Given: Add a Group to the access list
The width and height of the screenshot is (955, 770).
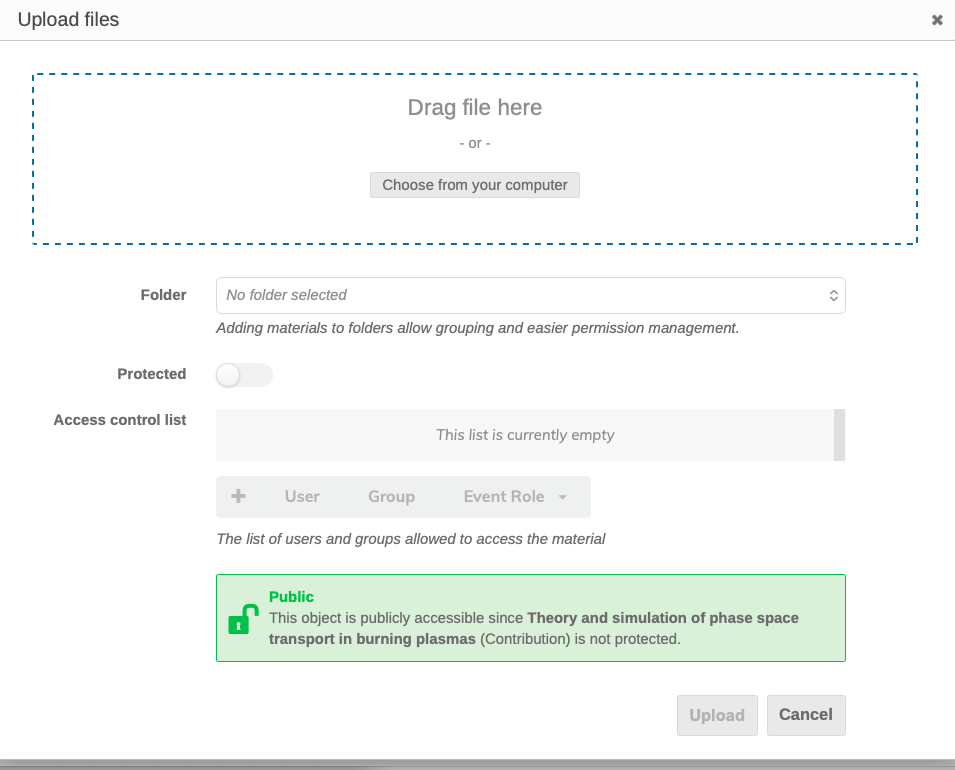Looking at the screenshot, I should 391,496.
